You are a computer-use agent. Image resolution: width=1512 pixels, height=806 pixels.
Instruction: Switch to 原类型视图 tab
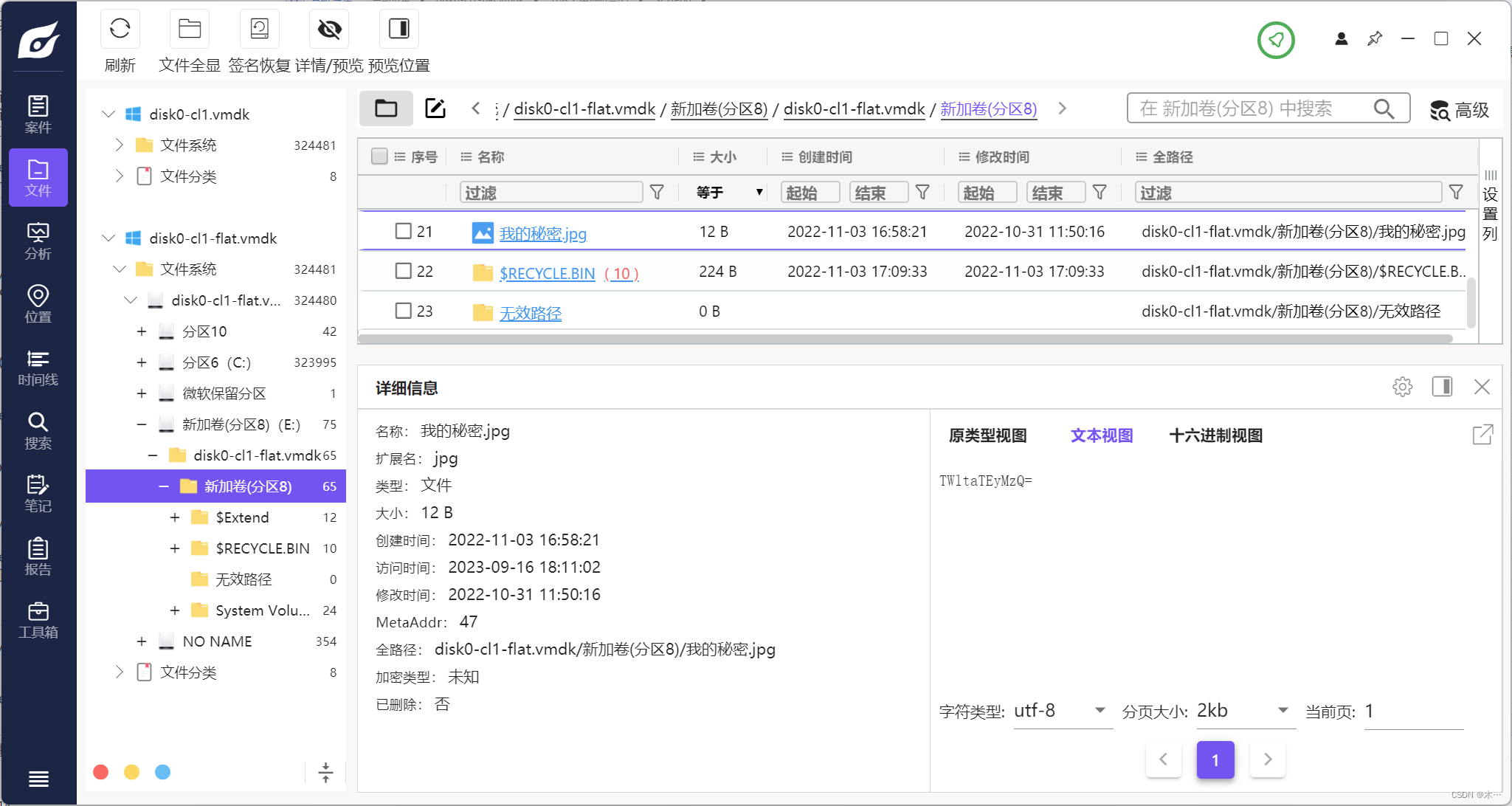coord(987,435)
